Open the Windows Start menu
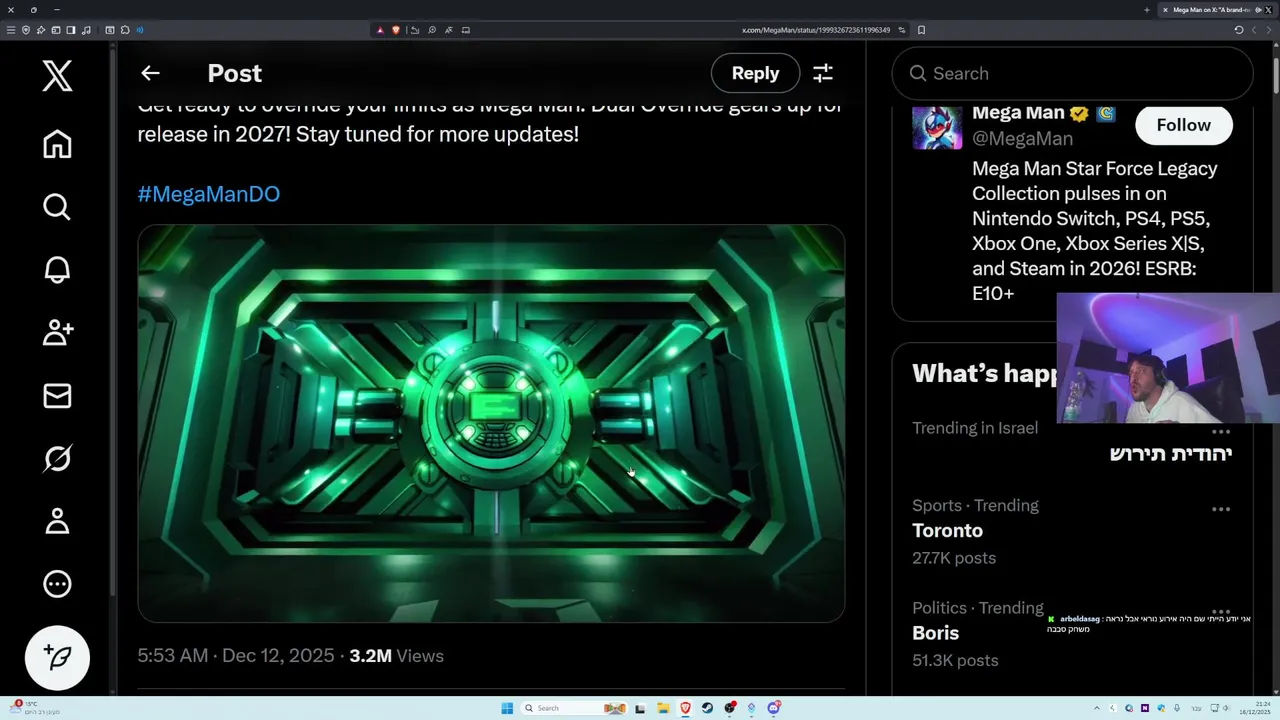This screenshot has width=1280, height=720. (507, 708)
